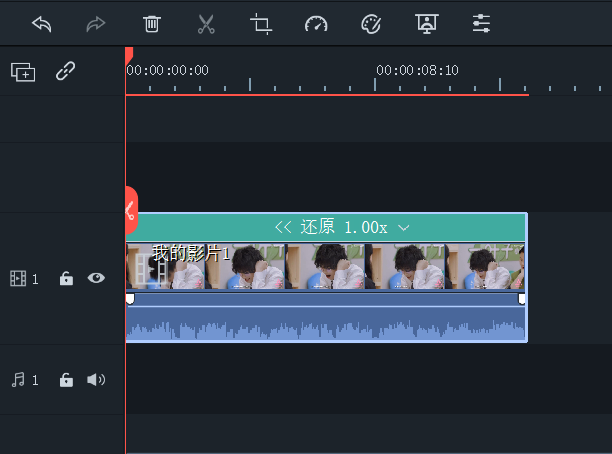612x454 pixels.
Task: Click the clip's right fade handle
Action: click(x=521, y=299)
